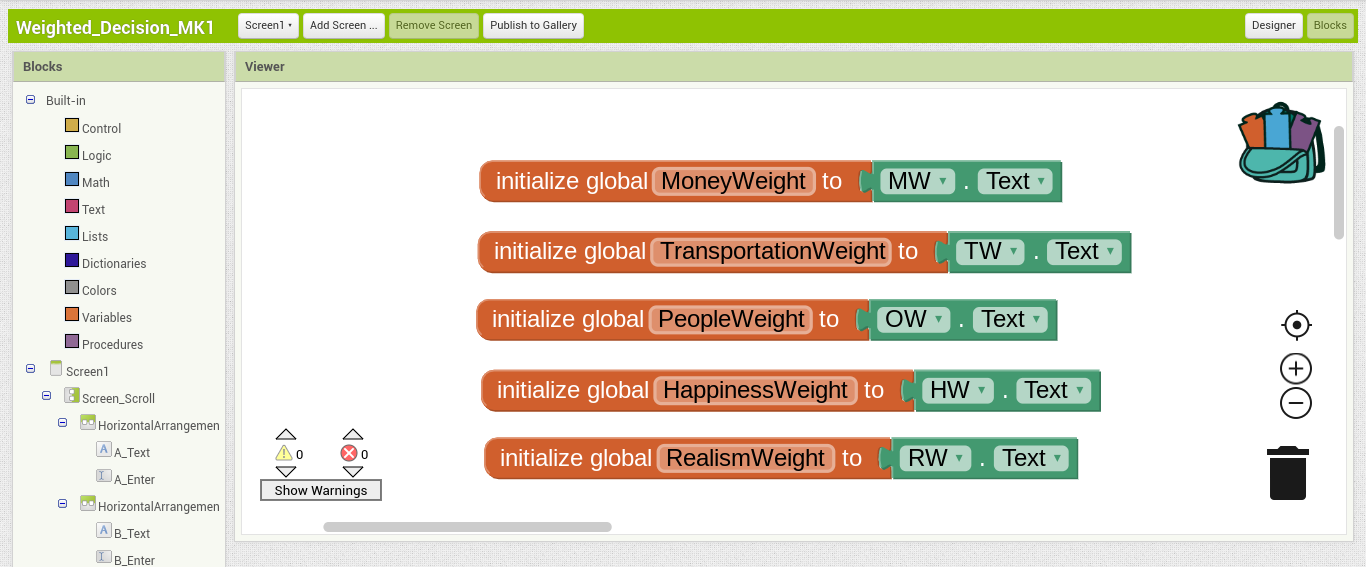Click the A_Enter textbox component icon
This screenshot has width=1366, height=567.
[104, 477]
